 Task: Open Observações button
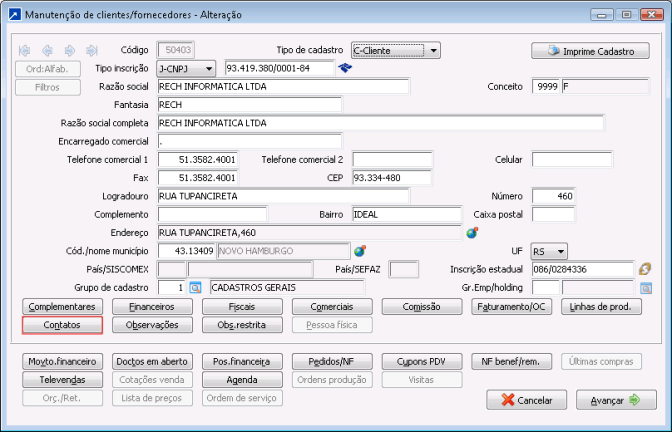152,325
